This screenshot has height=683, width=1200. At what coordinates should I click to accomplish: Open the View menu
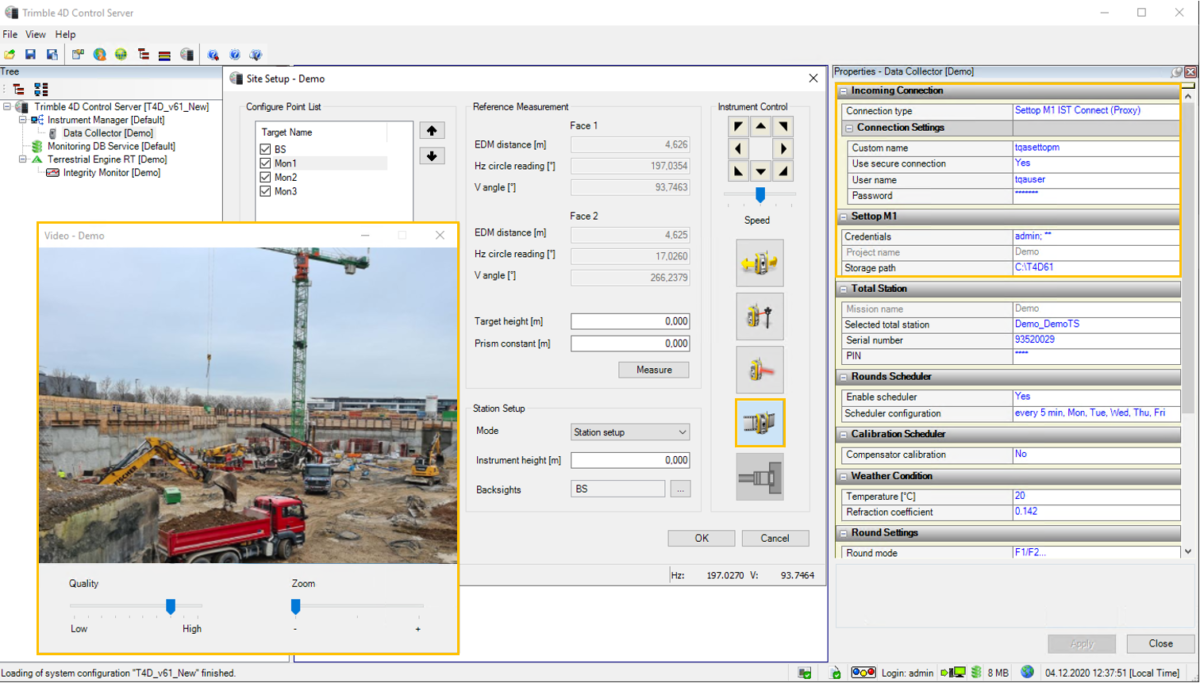click(x=36, y=34)
